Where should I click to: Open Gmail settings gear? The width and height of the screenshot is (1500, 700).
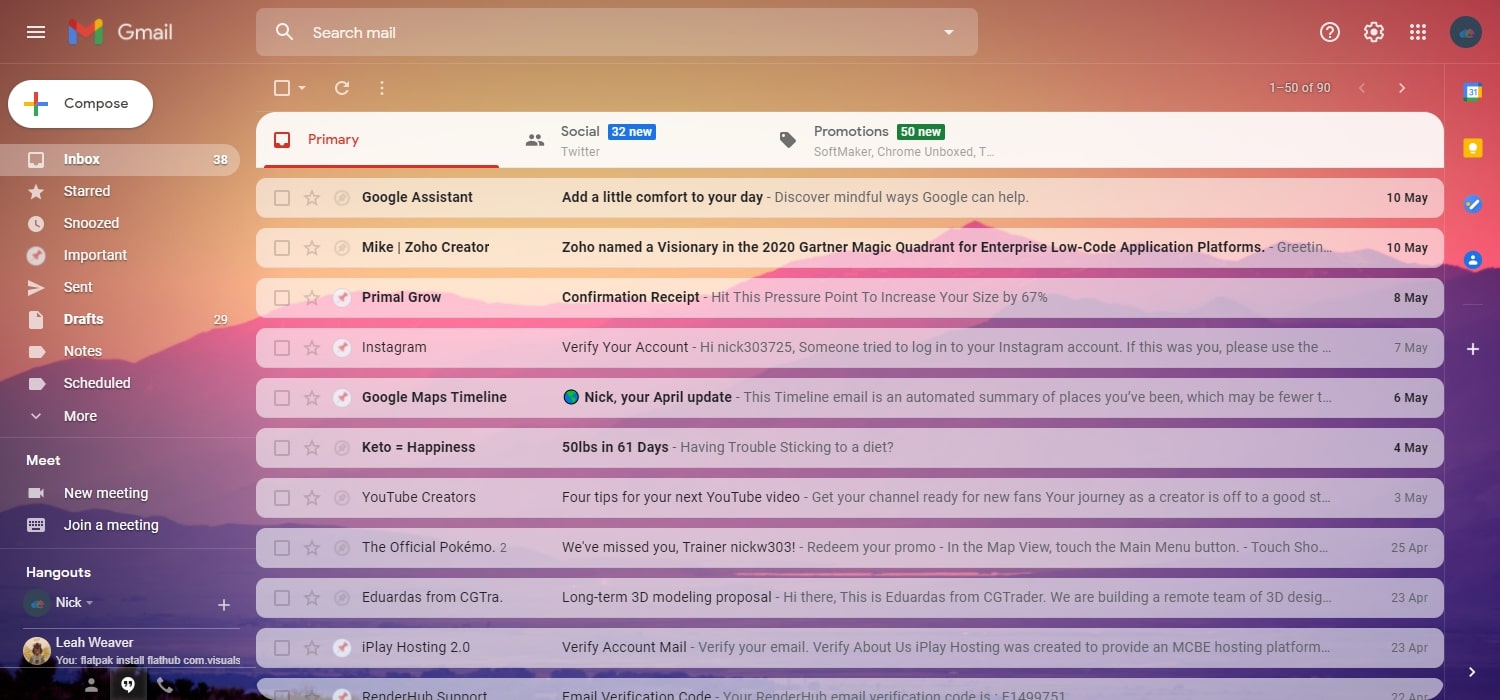pos(1373,31)
